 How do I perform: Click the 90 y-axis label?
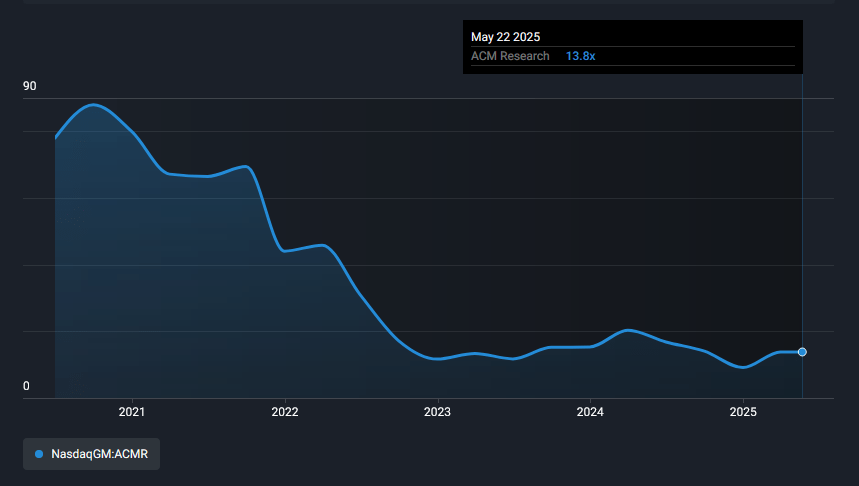pos(30,86)
